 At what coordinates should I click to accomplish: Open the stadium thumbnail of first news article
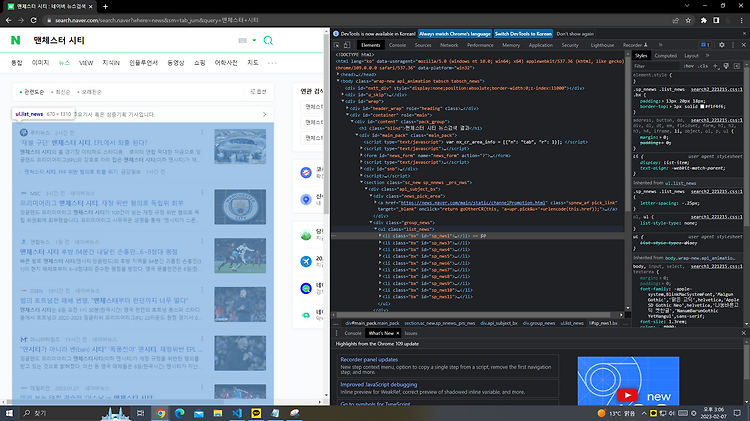click(x=240, y=146)
